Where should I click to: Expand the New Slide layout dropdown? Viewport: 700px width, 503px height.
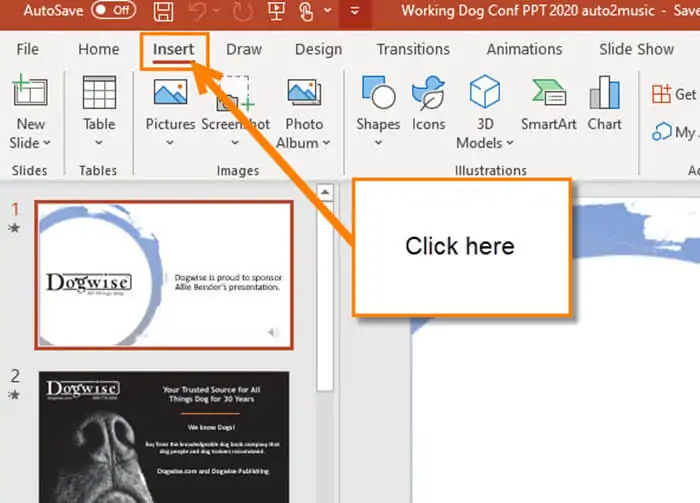[x=30, y=143]
